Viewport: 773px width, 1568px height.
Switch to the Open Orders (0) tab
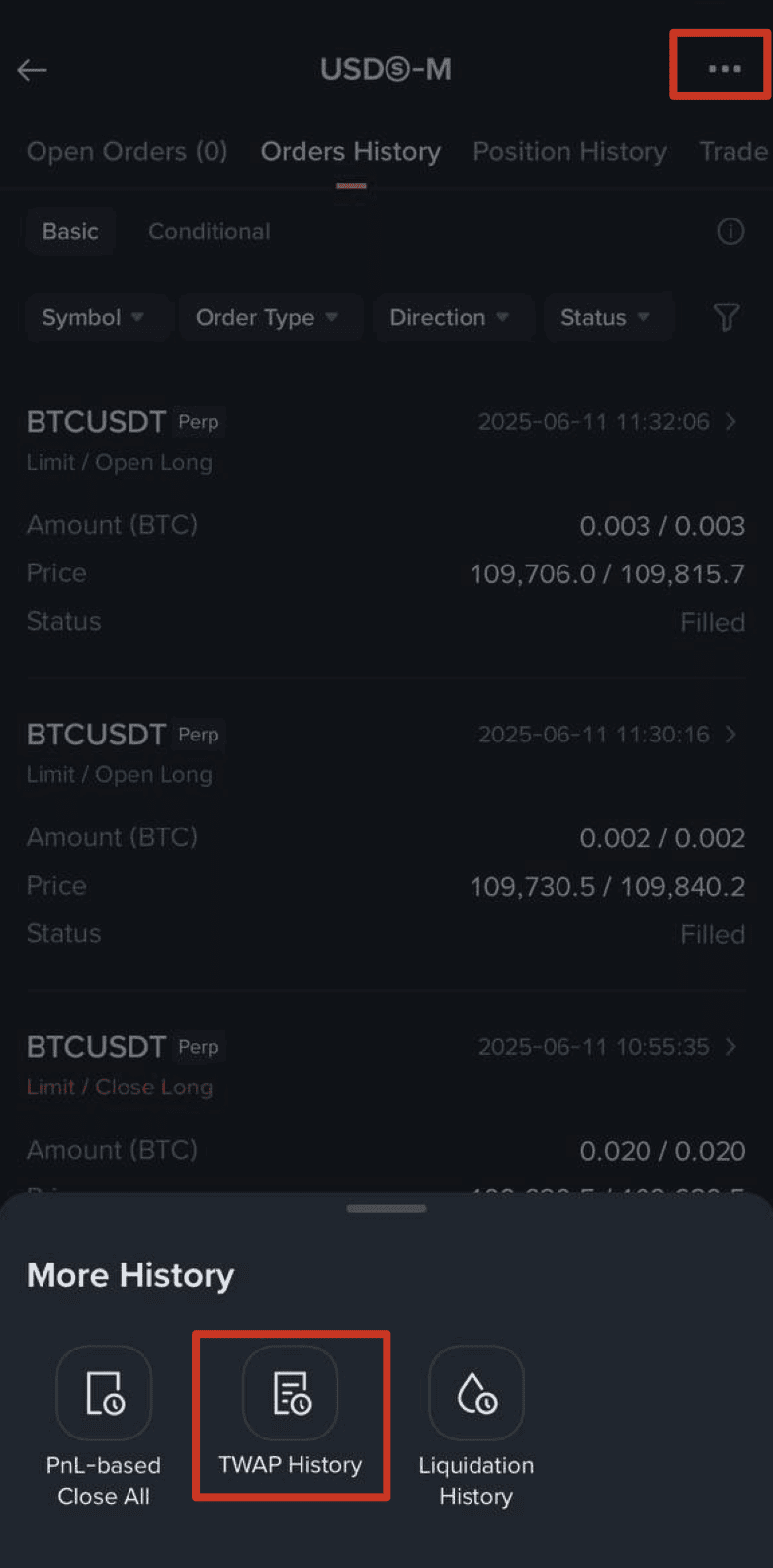[x=127, y=151]
